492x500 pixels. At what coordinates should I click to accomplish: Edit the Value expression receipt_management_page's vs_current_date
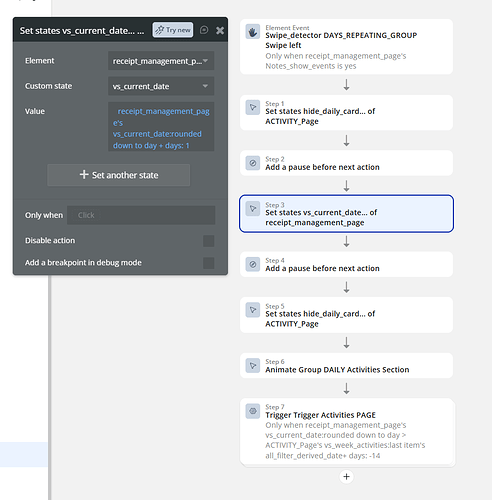(161, 127)
